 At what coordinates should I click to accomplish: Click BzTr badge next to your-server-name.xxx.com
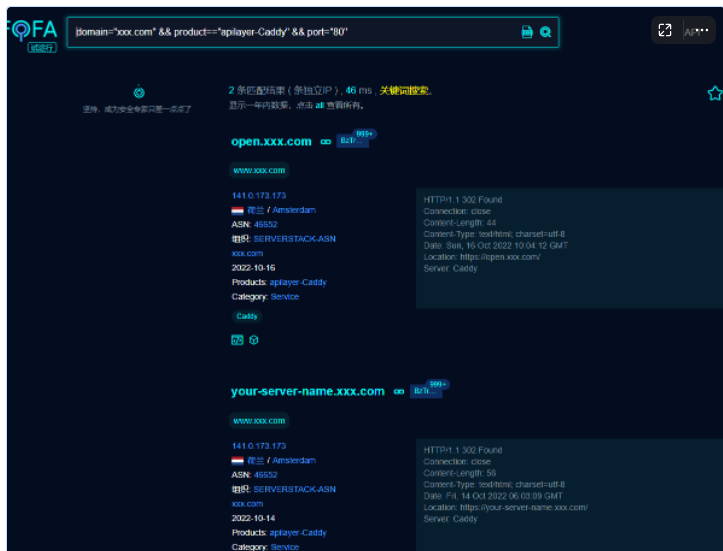coord(426,391)
